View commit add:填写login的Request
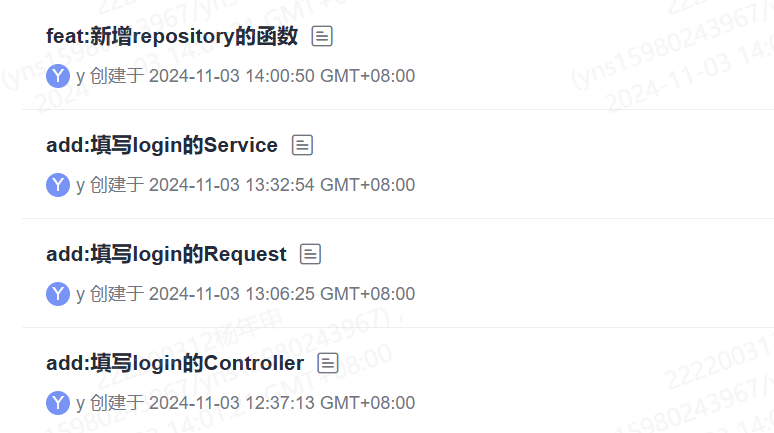 pos(166,255)
